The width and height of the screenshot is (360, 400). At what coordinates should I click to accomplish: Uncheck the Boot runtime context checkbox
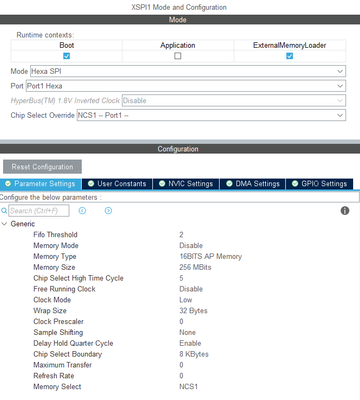click(67, 56)
